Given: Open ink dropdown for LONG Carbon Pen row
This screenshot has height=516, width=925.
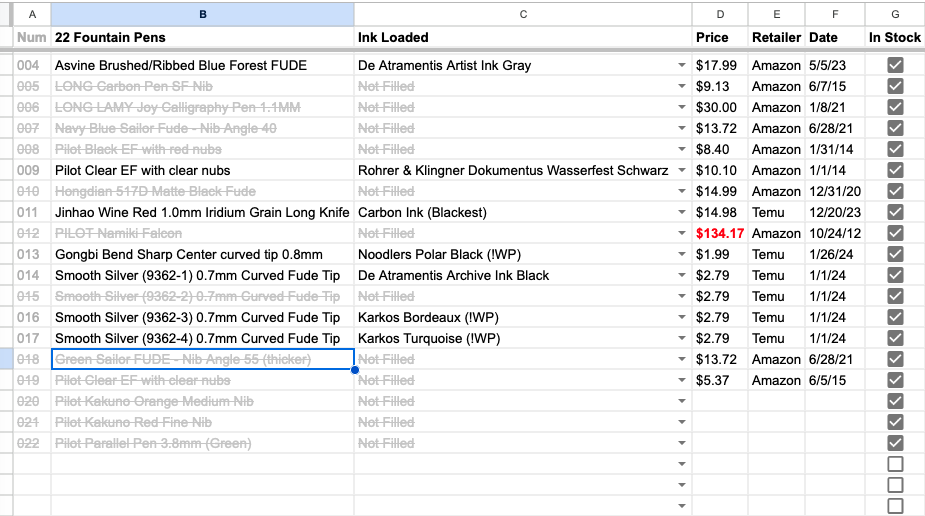Looking at the screenshot, I should click(681, 86).
